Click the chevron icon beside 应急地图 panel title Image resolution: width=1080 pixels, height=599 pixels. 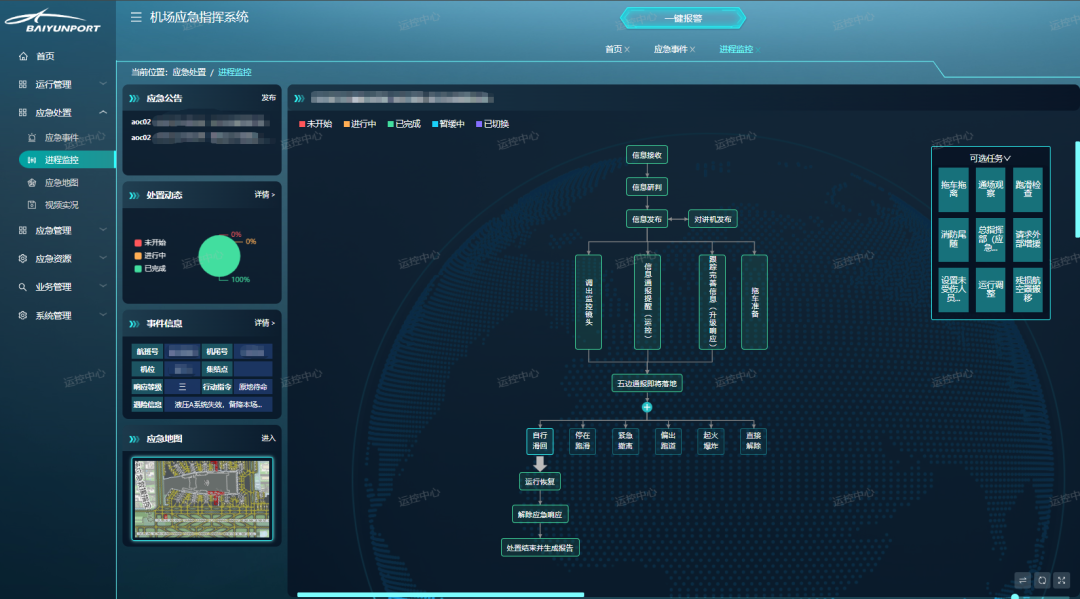[x=134, y=439]
